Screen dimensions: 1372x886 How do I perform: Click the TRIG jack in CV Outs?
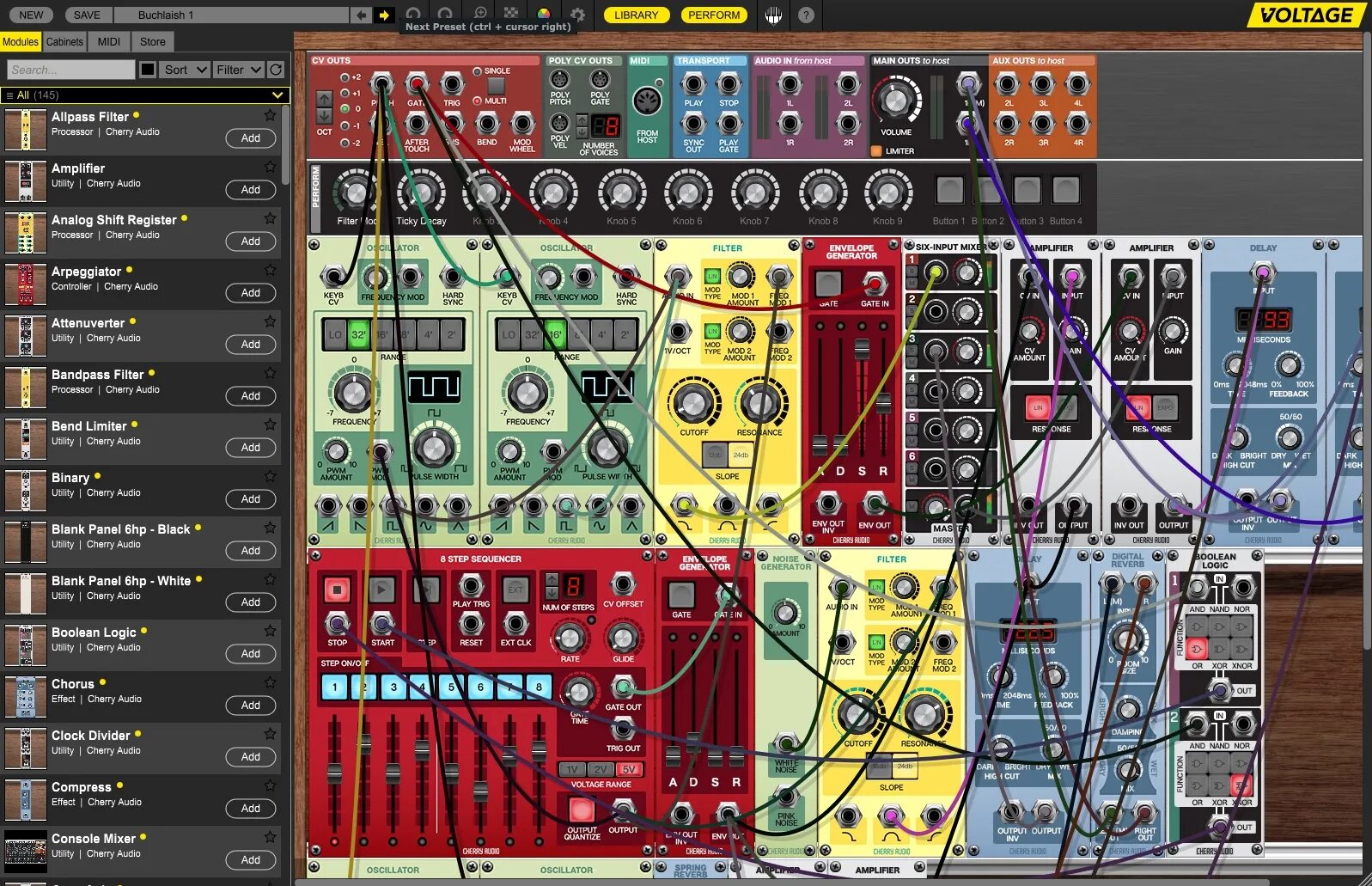(x=452, y=84)
